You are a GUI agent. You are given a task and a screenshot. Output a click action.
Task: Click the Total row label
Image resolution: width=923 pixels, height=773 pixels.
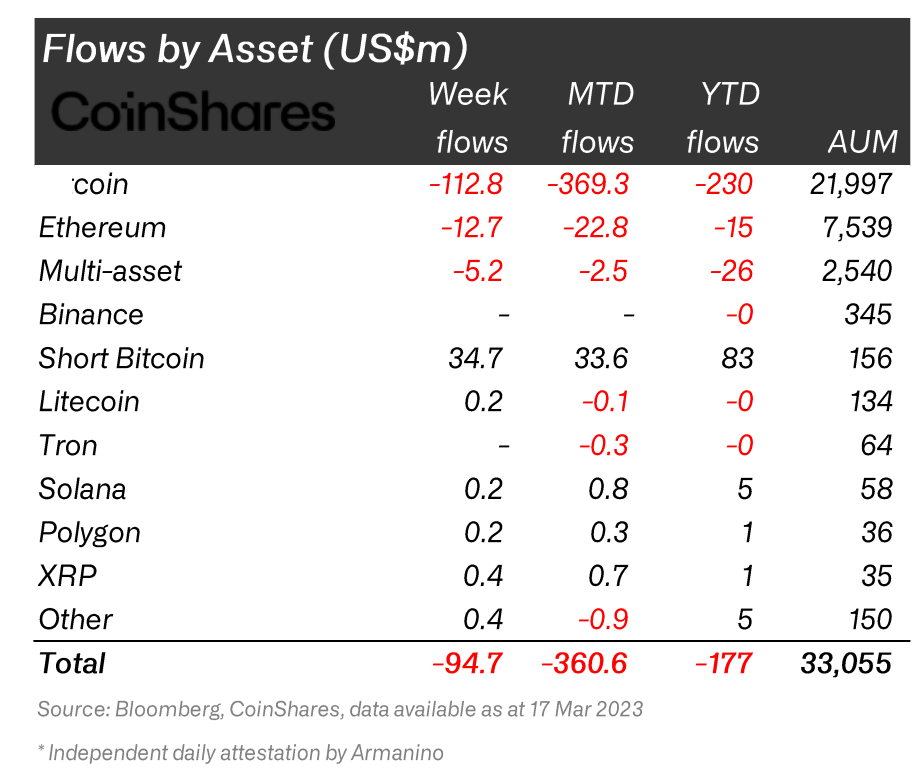[x=71, y=663]
